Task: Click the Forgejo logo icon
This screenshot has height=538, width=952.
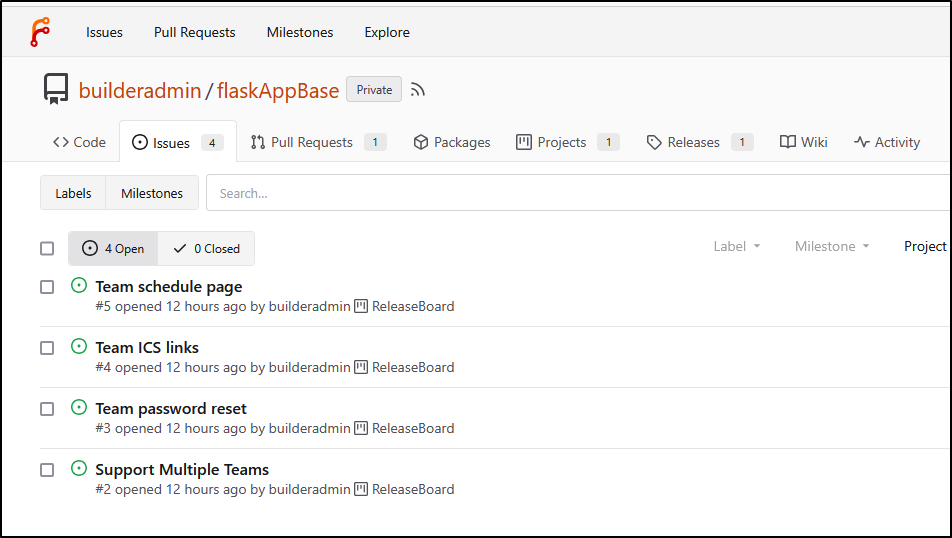Action: point(40,32)
